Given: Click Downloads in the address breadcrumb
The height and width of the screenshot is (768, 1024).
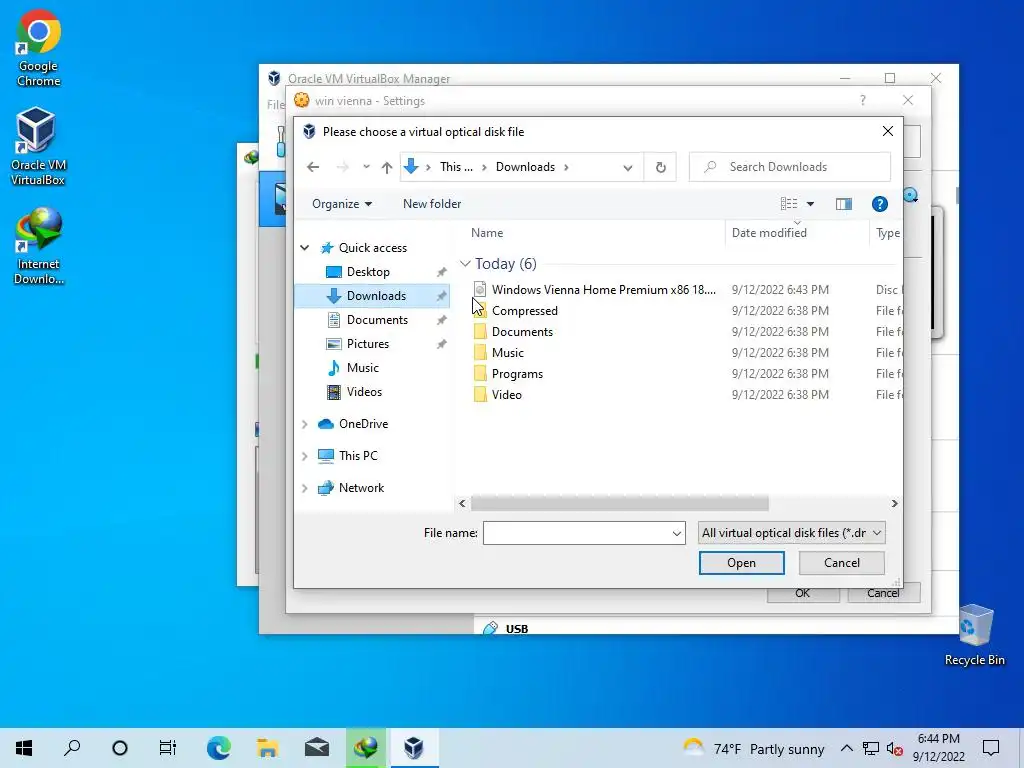Looking at the screenshot, I should [525, 167].
